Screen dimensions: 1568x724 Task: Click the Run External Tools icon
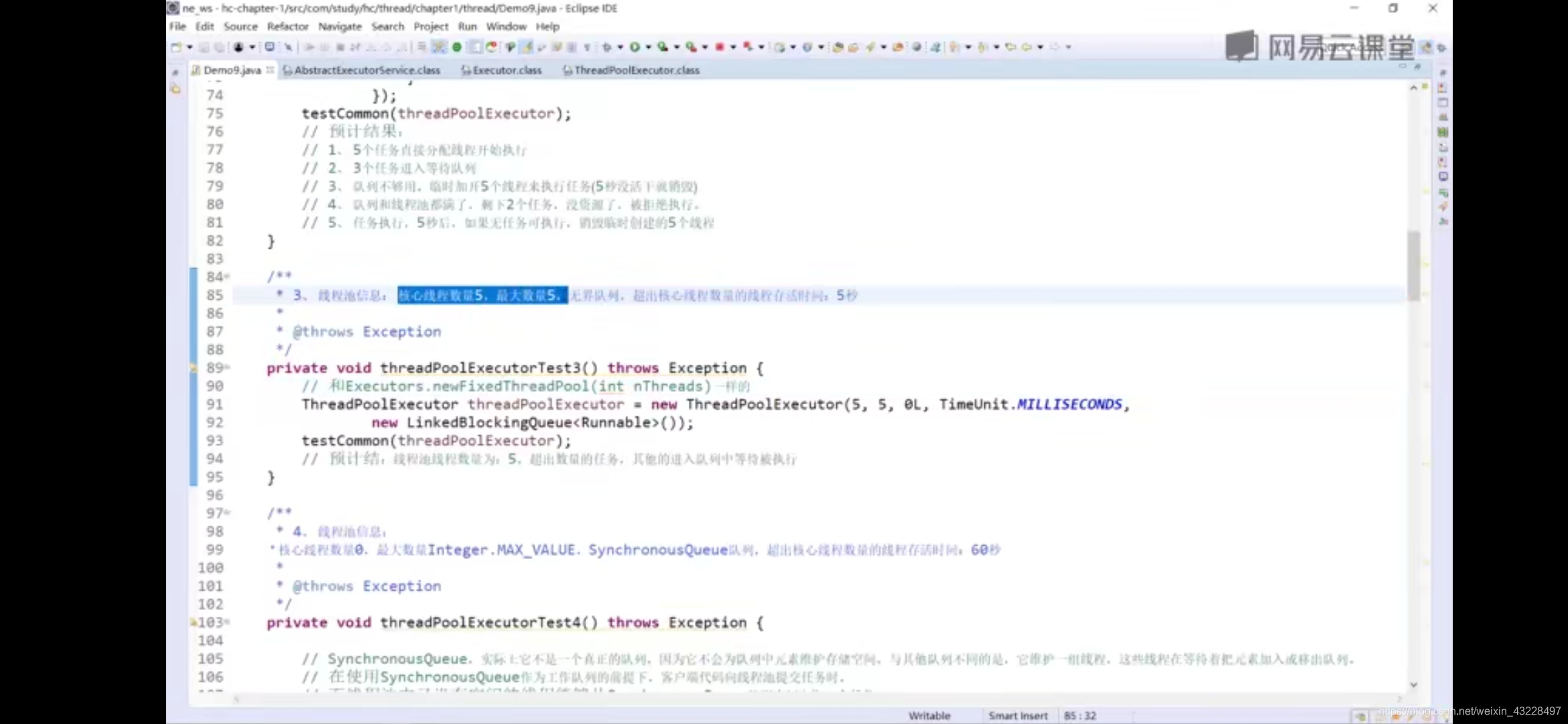691,47
